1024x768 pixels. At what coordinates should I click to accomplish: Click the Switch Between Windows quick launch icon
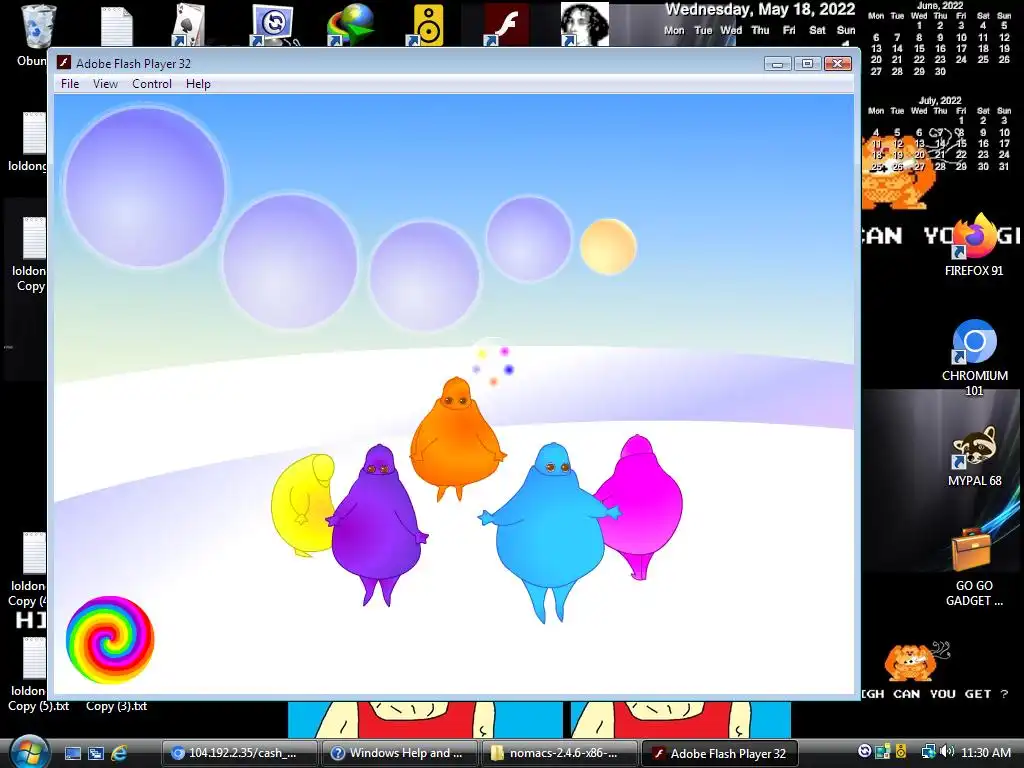tap(96, 753)
